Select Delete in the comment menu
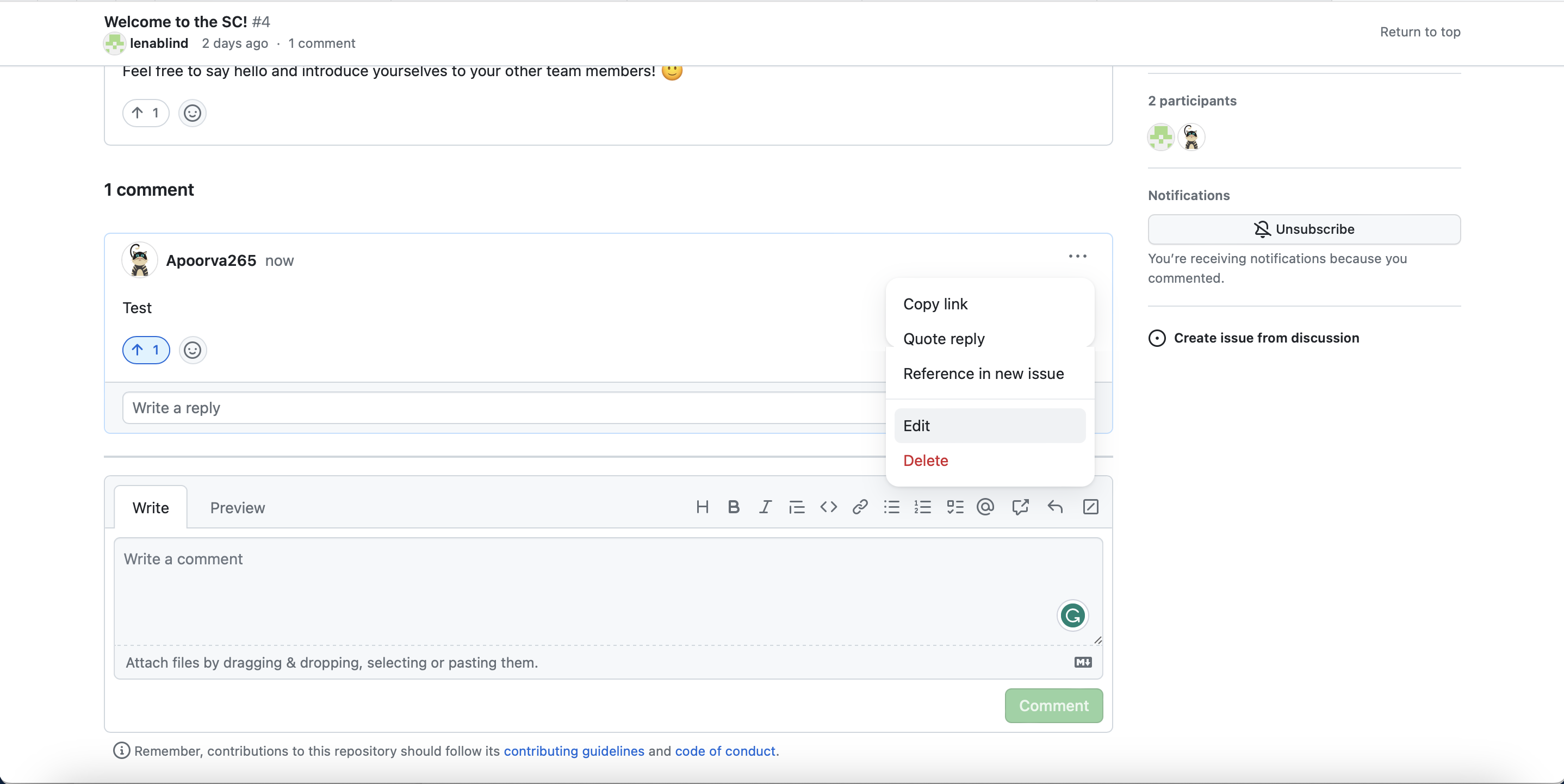The image size is (1564, 784). pos(925,461)
